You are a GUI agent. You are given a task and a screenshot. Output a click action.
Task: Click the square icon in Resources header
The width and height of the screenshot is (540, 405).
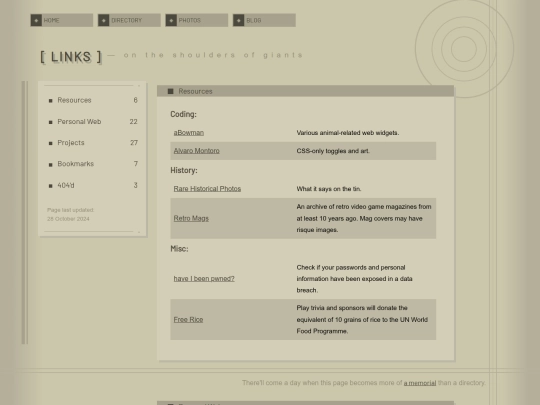tap(170, 91)
